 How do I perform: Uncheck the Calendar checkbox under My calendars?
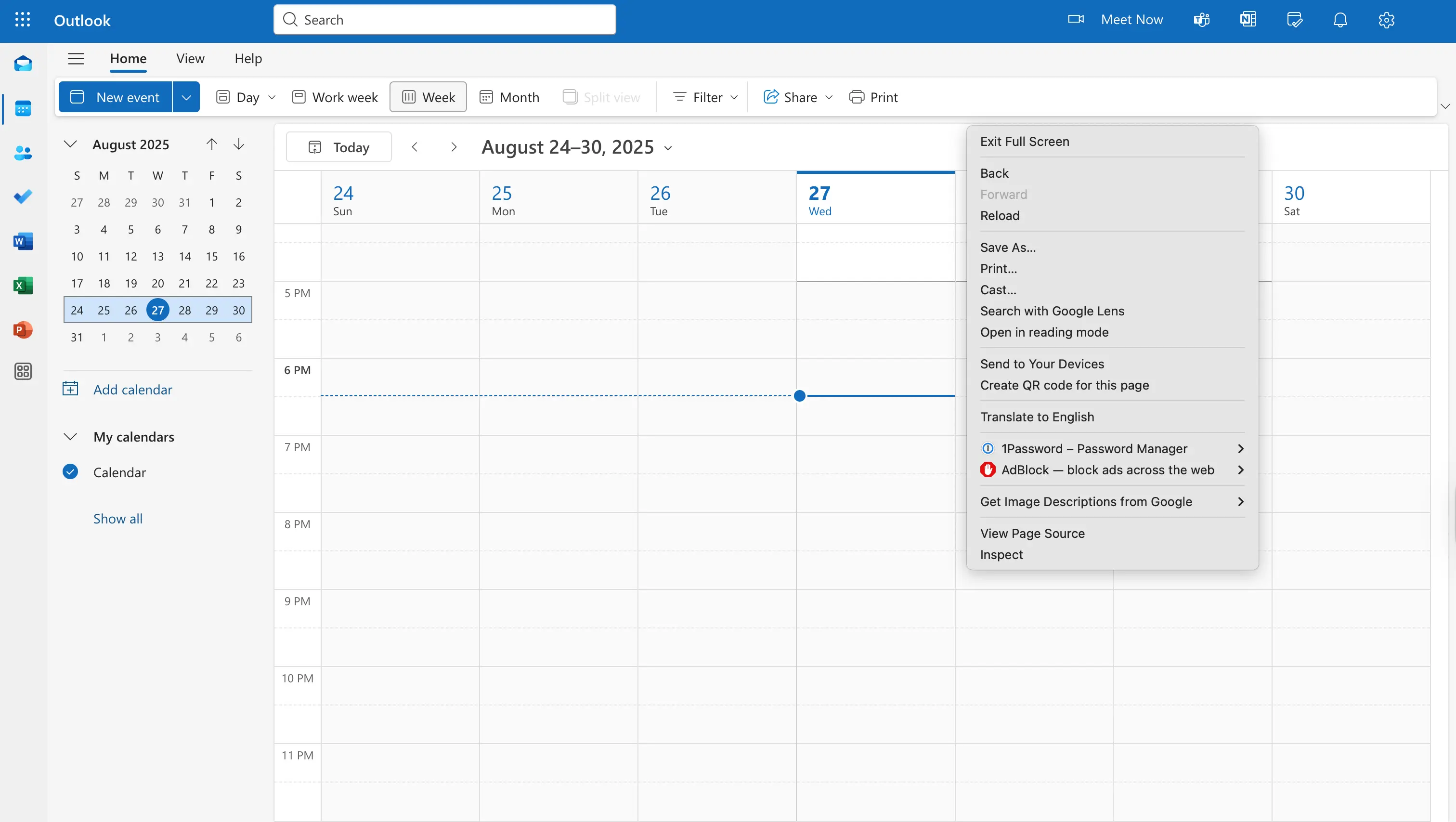click(x=70, y=471)
